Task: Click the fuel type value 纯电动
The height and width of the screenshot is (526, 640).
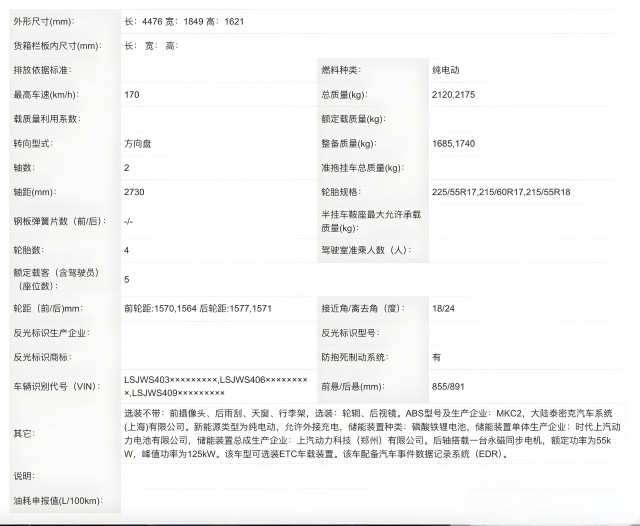Action: tap(446, 70)
